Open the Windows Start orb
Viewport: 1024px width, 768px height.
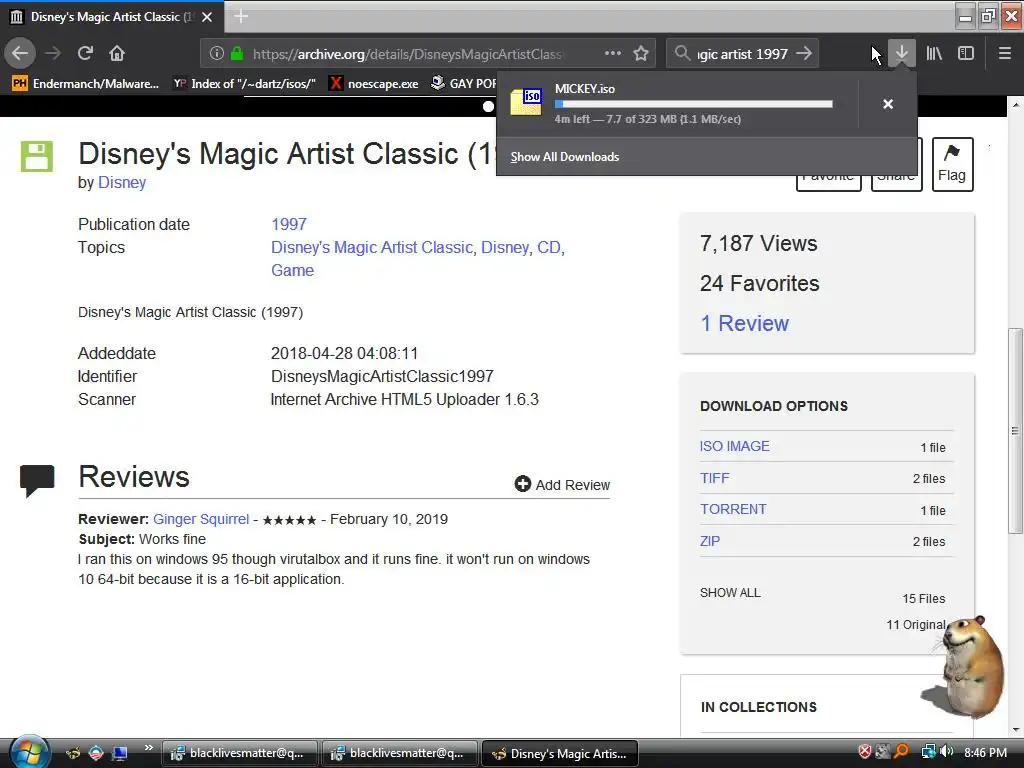pyautogui.click(x=28, y=752)
